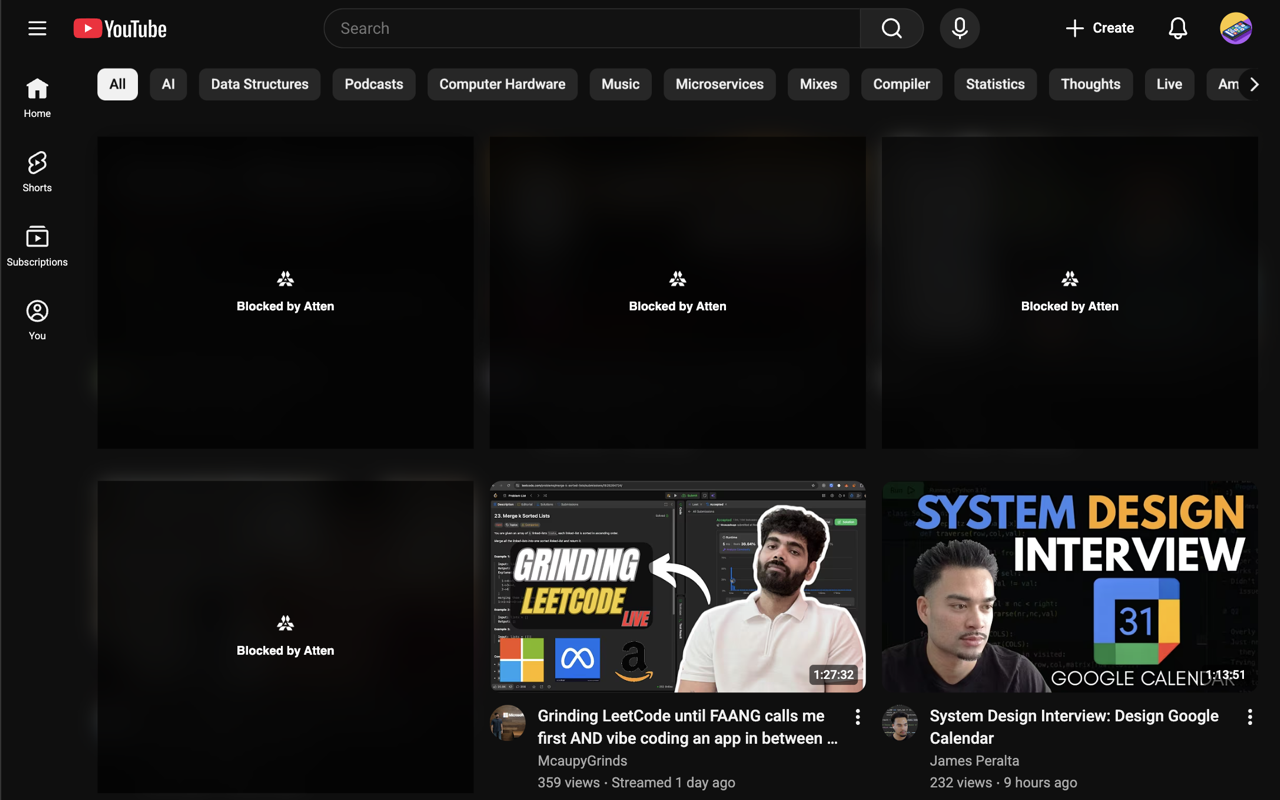The width and height of the screenshot is (1280, 800).
Task: Click '359 views · Streamed 1 day ago'
Action: (x=636, y=783)
